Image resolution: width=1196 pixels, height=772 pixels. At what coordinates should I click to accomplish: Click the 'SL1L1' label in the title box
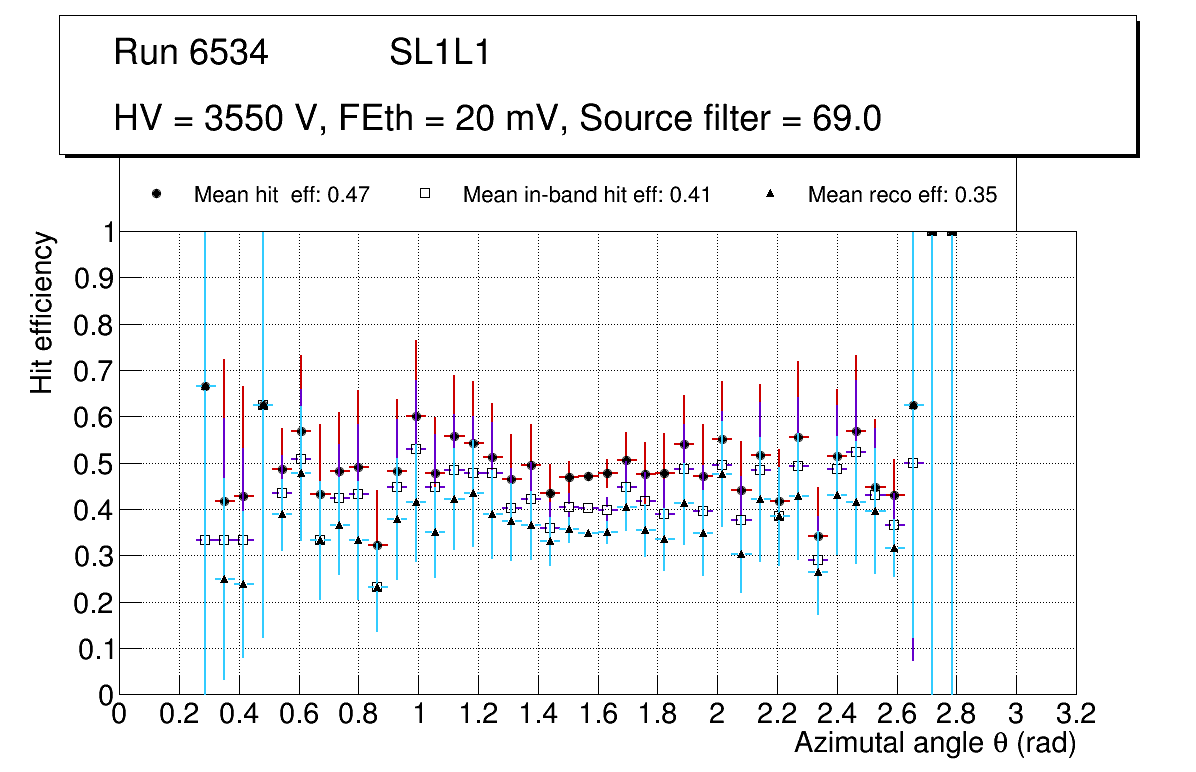(439, 53)
